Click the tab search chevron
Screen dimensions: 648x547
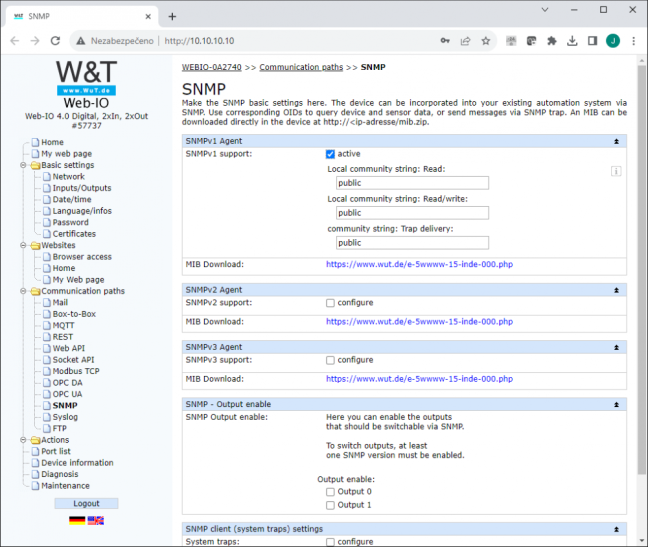[x=545, y=10]
